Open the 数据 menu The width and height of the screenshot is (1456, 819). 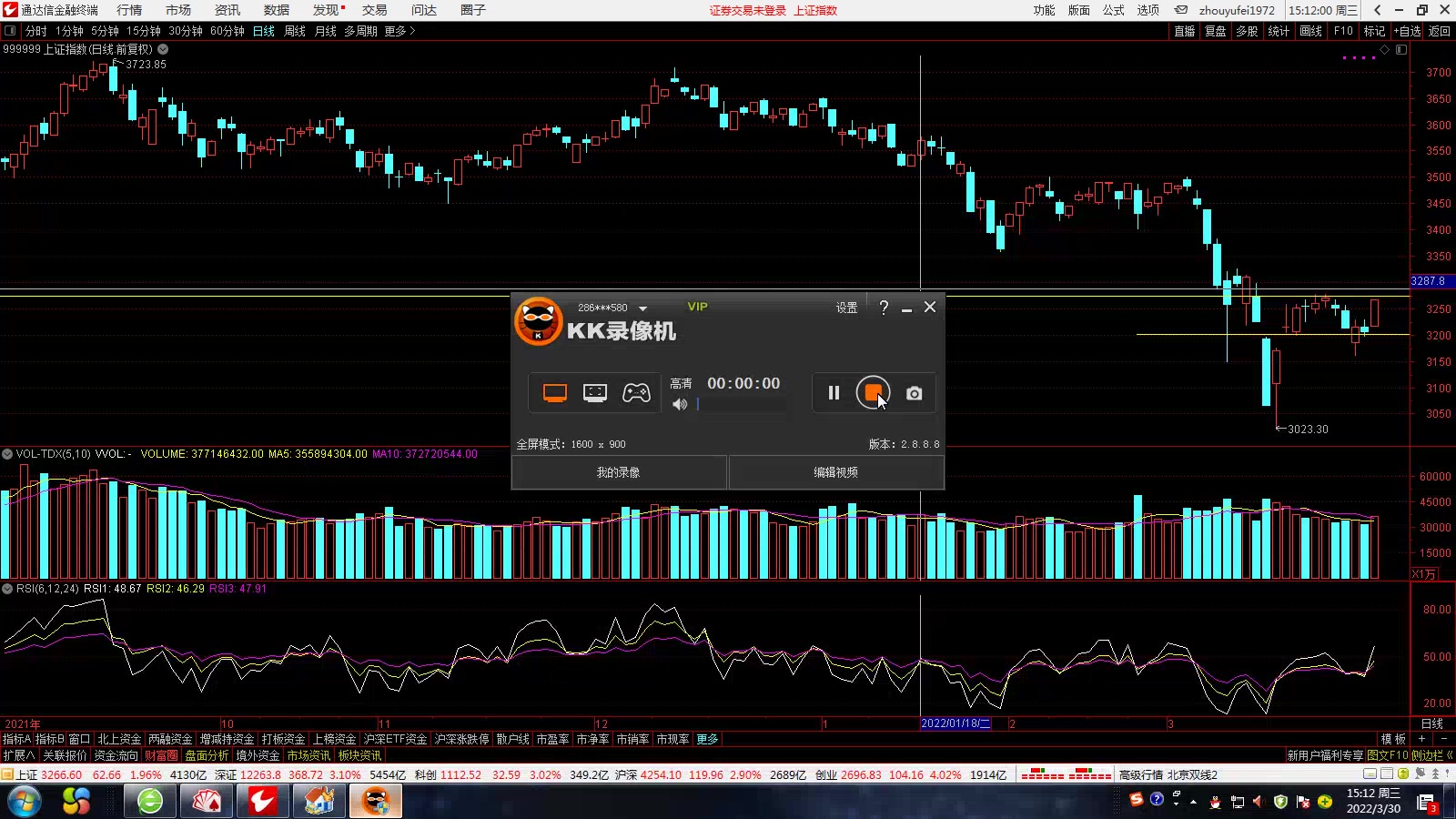(277, 10)
